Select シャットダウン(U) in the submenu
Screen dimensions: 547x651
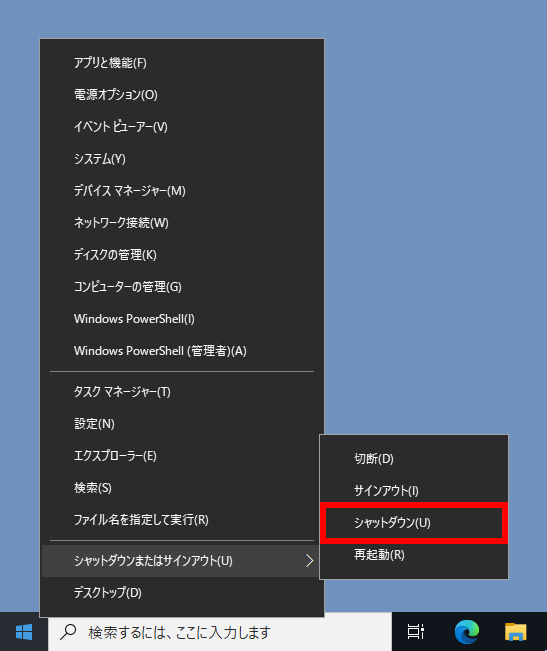point(414,523)
